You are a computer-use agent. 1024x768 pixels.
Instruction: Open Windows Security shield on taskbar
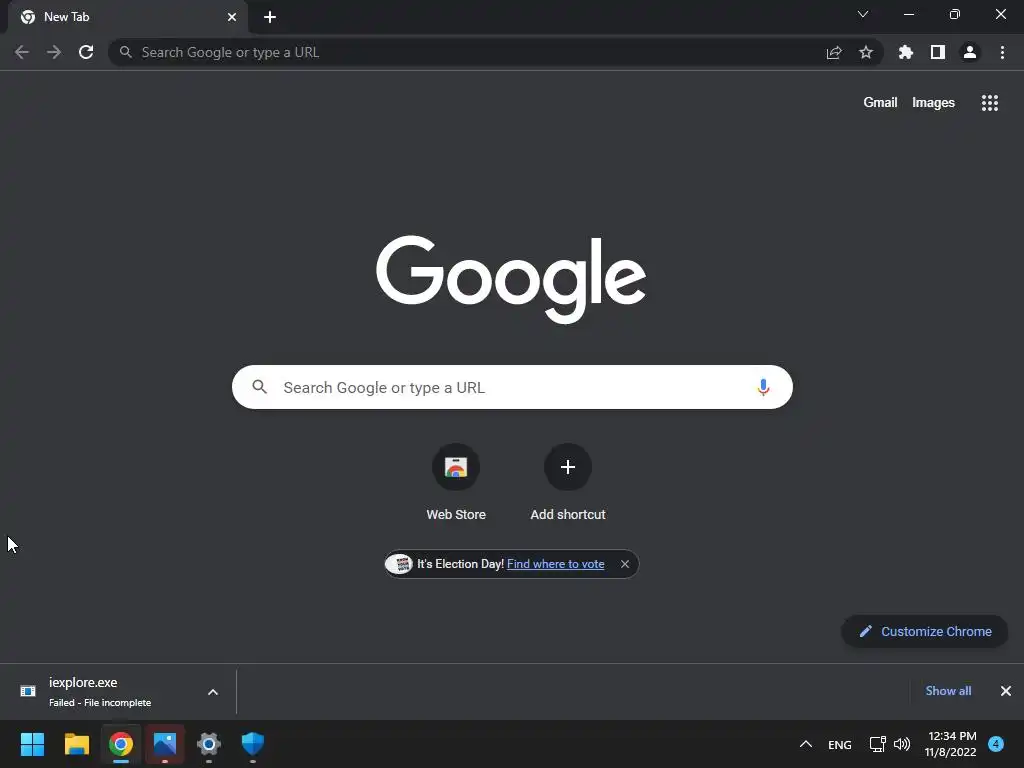(x=253, y=744)
